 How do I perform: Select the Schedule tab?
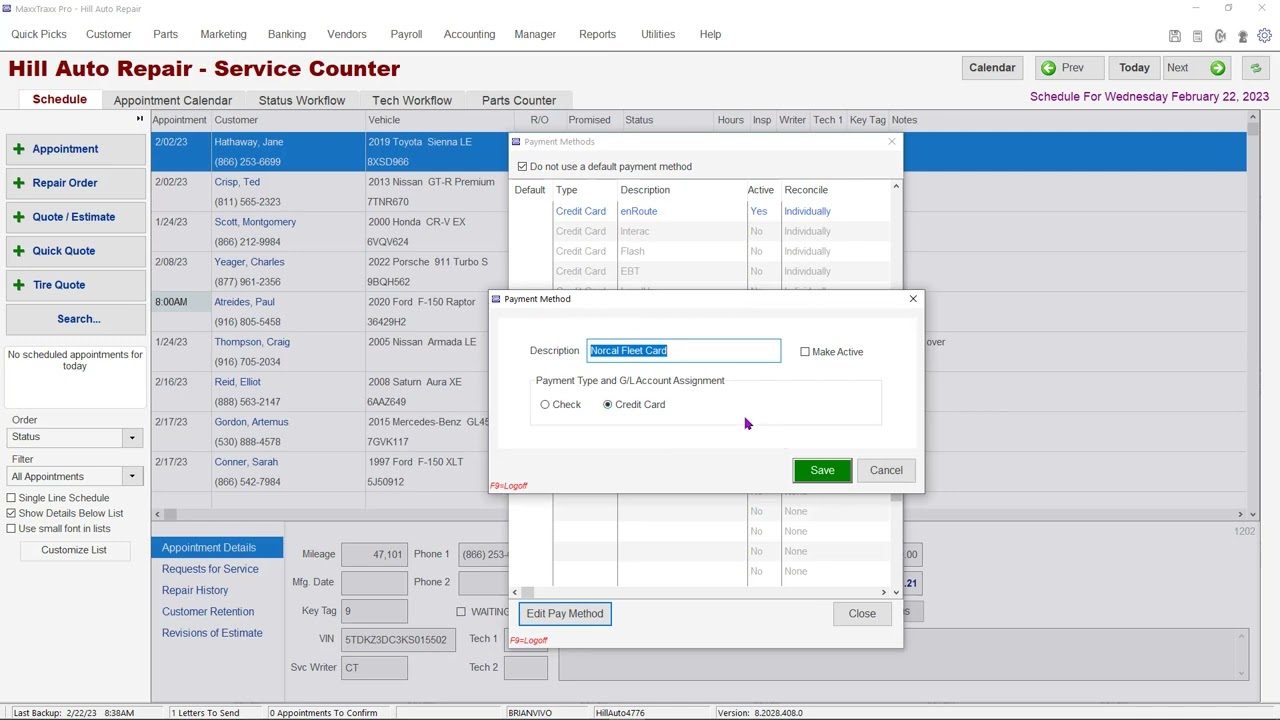[x=60, y=99]
